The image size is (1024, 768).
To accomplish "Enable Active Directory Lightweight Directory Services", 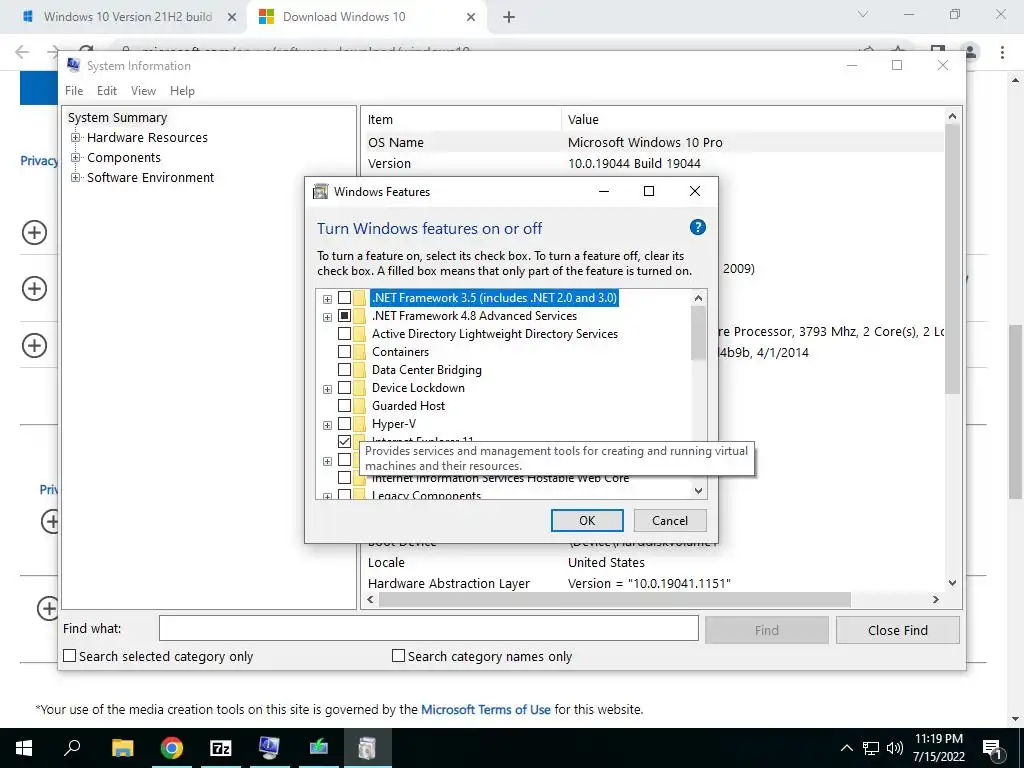I will [344, 334].
